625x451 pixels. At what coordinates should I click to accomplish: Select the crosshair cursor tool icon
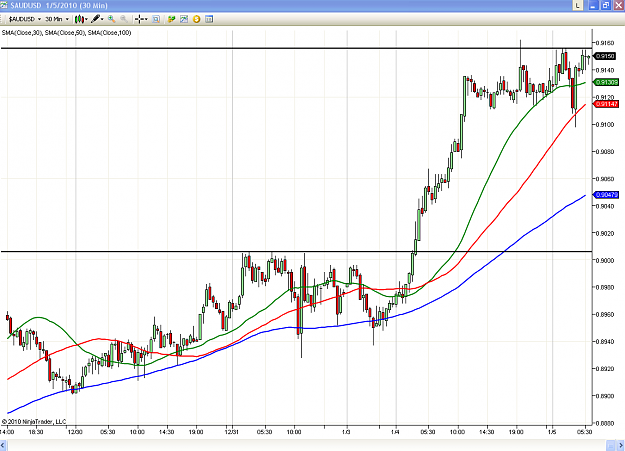tap(139, 19)
